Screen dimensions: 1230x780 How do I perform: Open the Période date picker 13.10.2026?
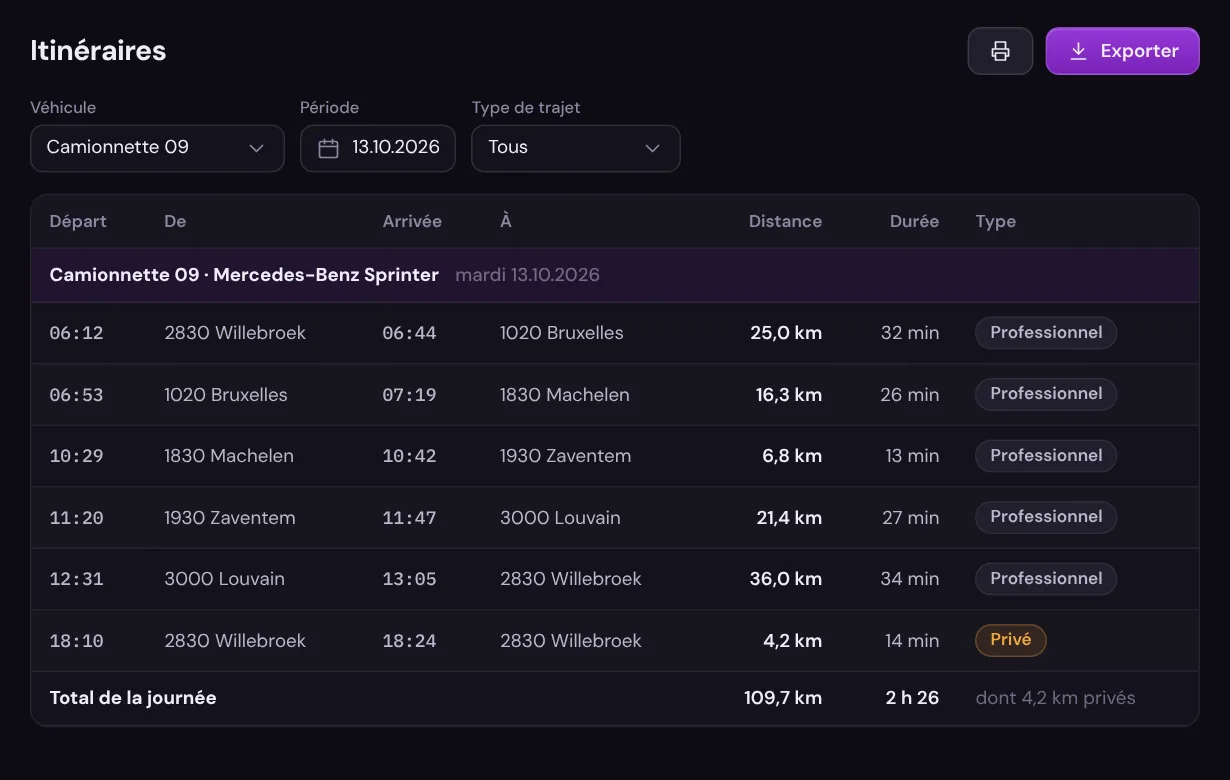pyautogui.click(x=378, y=148)
